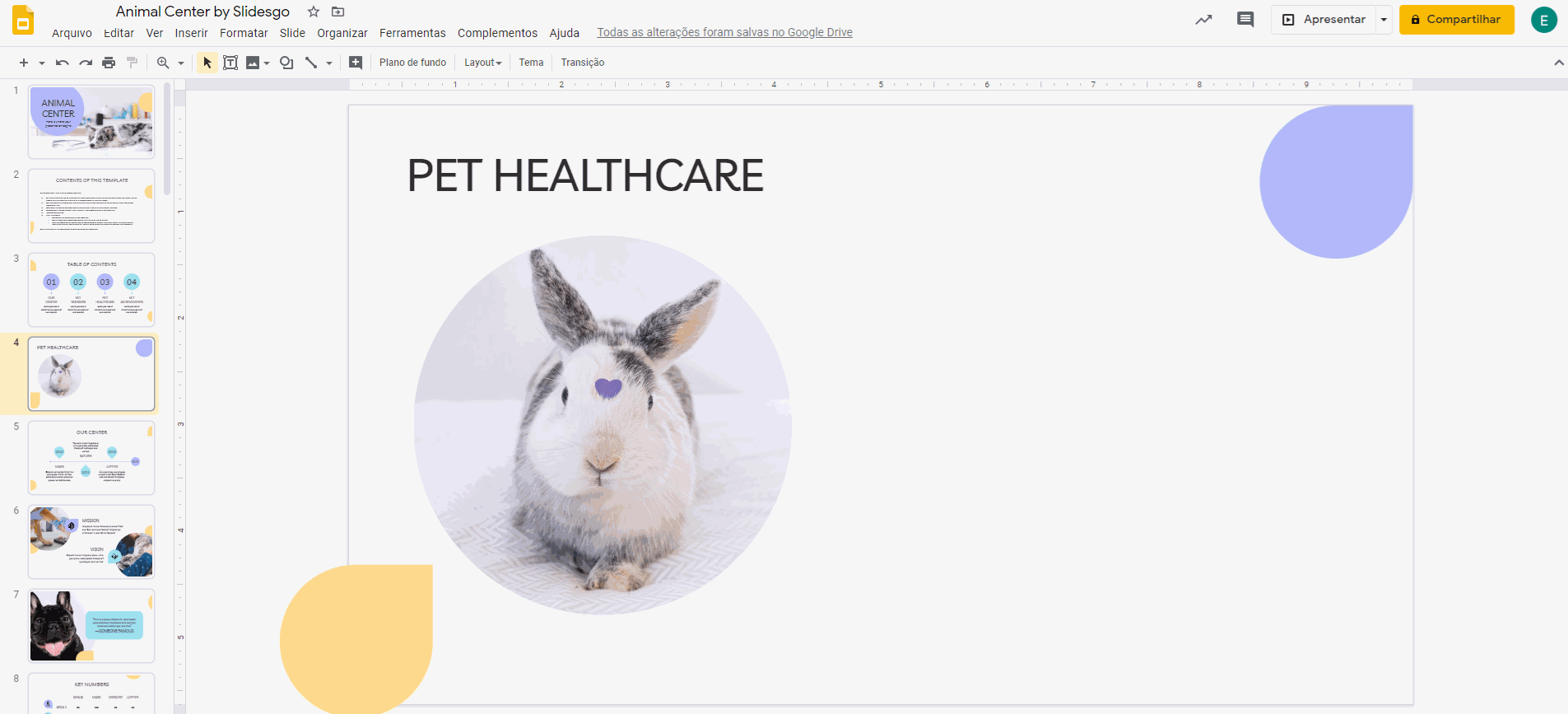1568x714 pixels.
Task: Open comment history icon
Action: click(1245, 20)
